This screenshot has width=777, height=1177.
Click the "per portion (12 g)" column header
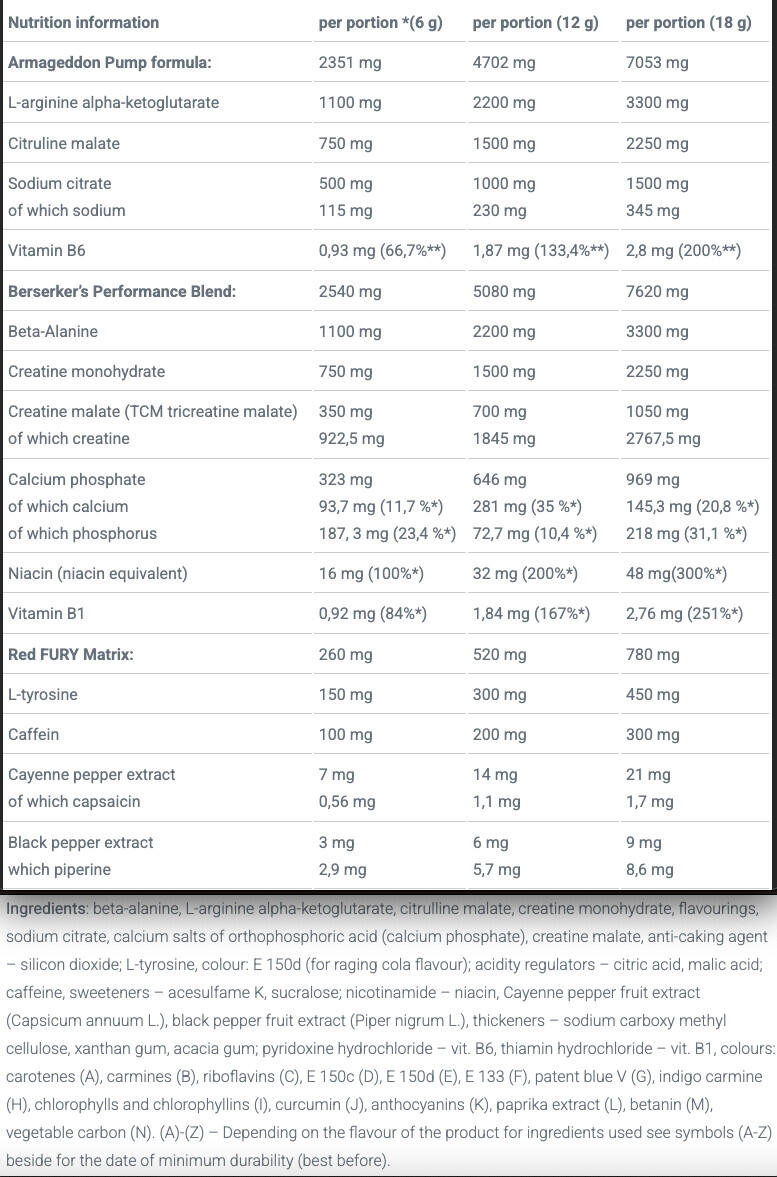(x=535, y=22)
